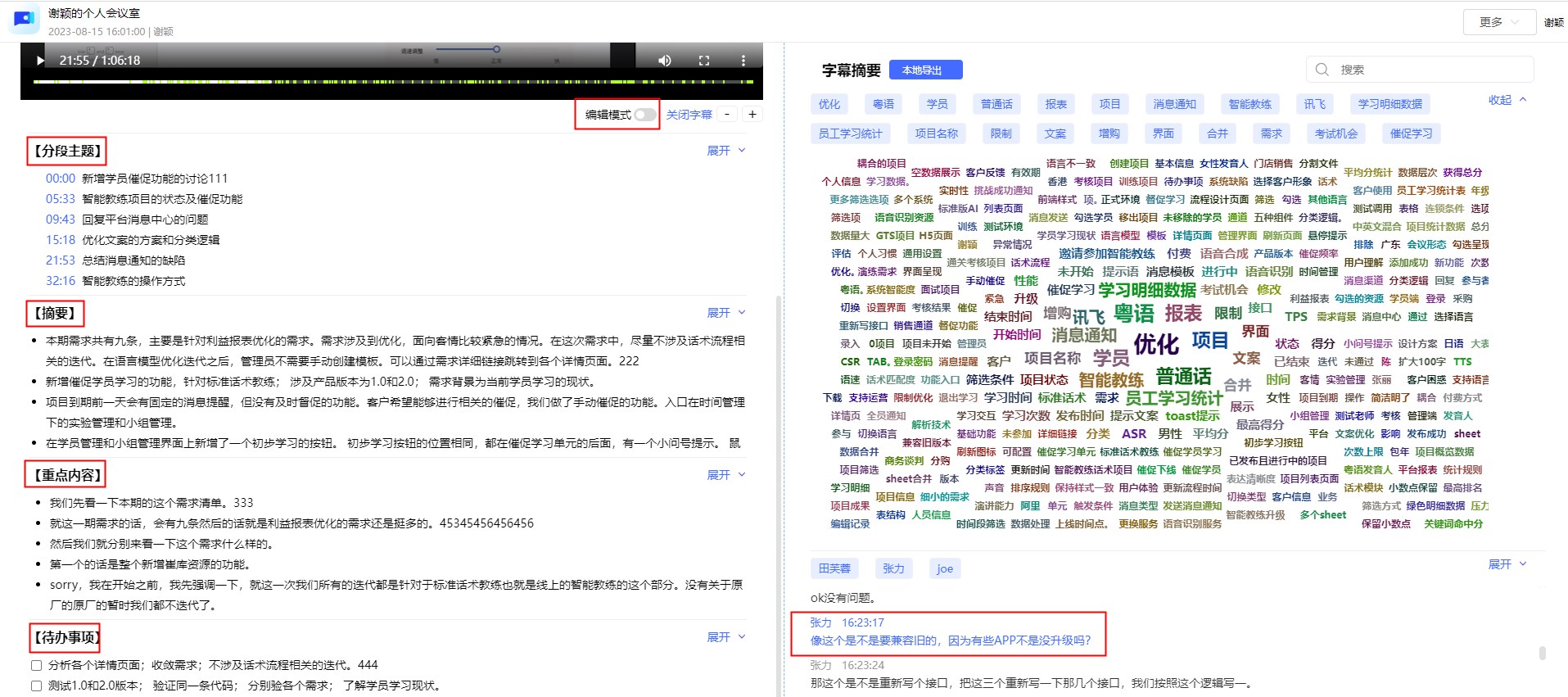
Task: Select the 限制 keyword tag
Action: tap(1001, 134)
